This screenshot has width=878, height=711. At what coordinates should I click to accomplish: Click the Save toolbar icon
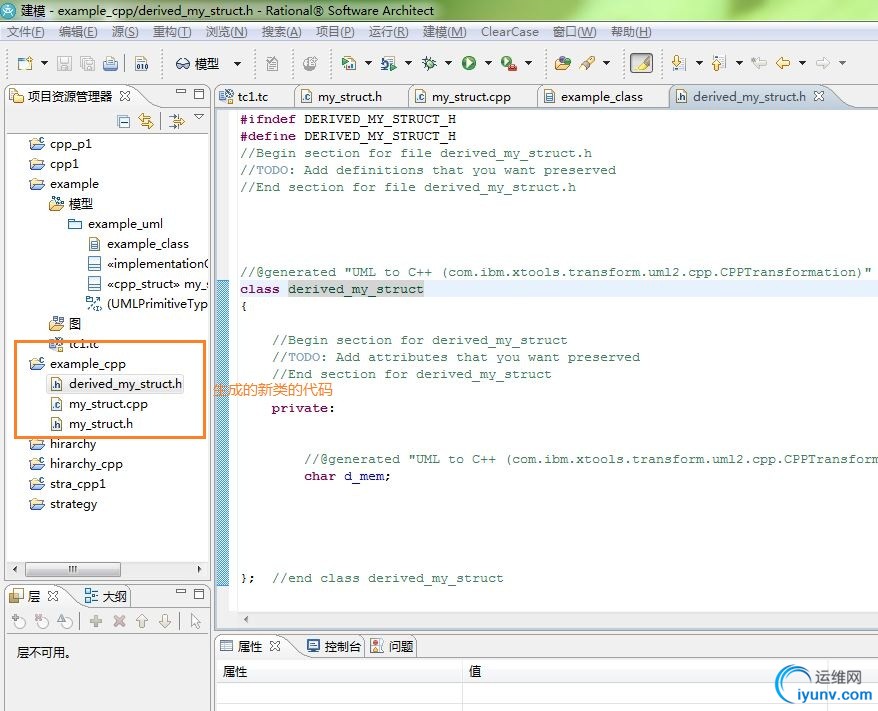pyautogui.click(x=64, y=63)
